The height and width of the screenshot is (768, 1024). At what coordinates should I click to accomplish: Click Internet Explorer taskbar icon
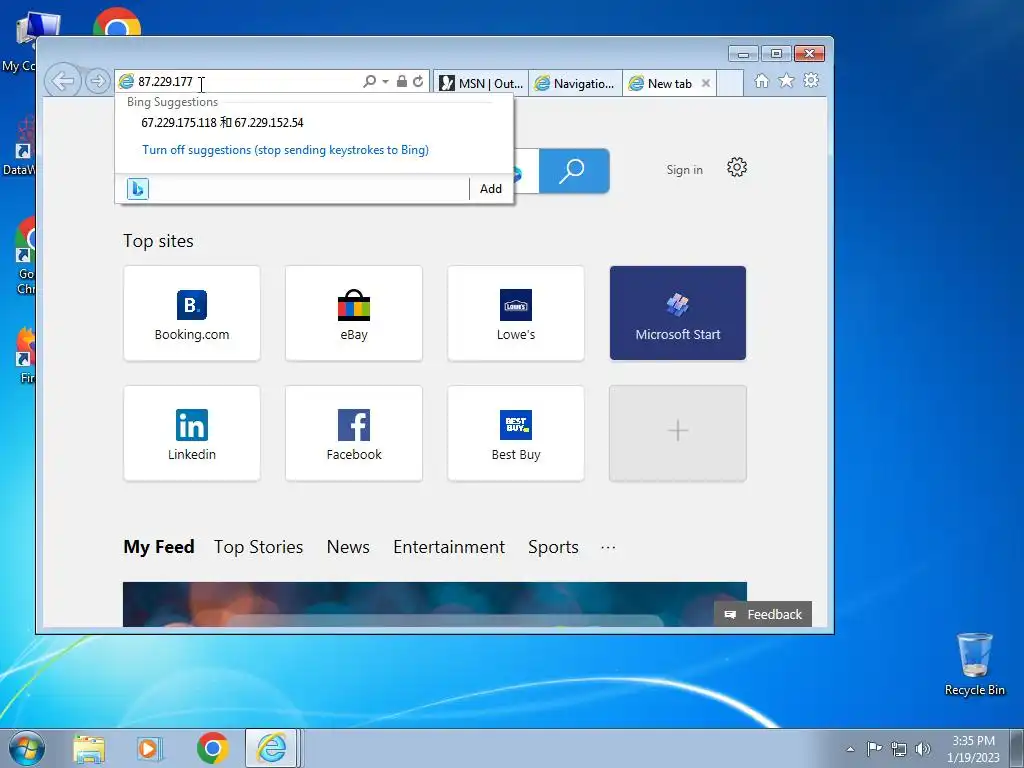click(x=272, y=748)
